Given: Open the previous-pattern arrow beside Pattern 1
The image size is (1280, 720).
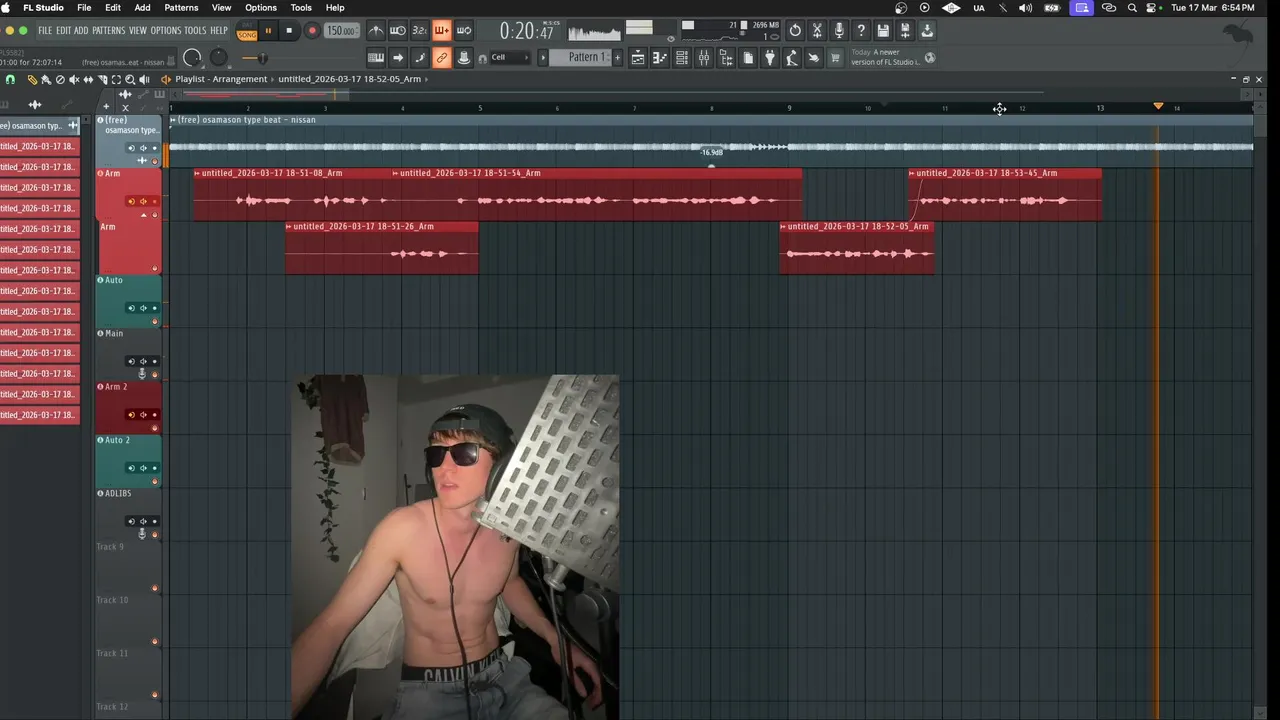Looking at the screenshot, I should coord(544,58).
